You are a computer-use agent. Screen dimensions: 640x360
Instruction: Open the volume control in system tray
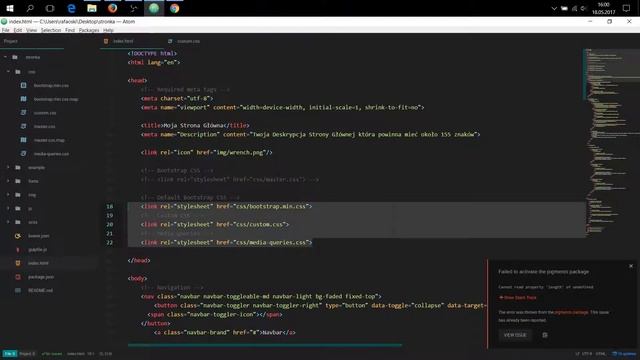click(584, 9)
